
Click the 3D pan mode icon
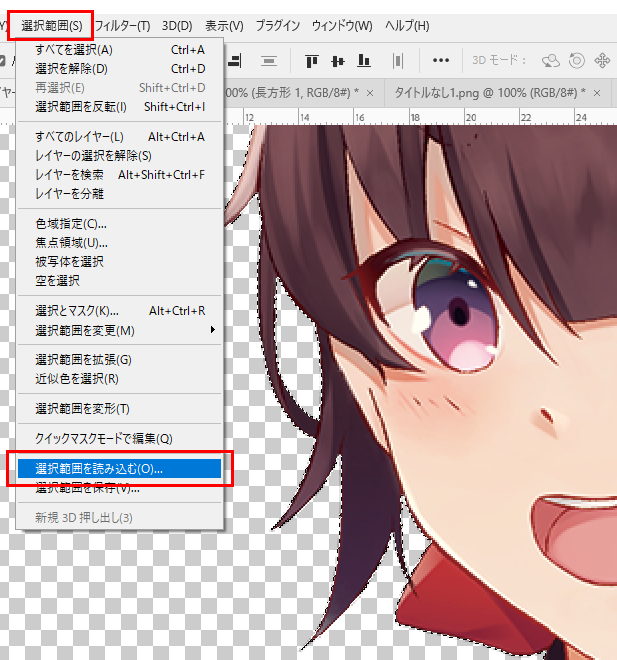pyautogui.click(x=602, y=61)
